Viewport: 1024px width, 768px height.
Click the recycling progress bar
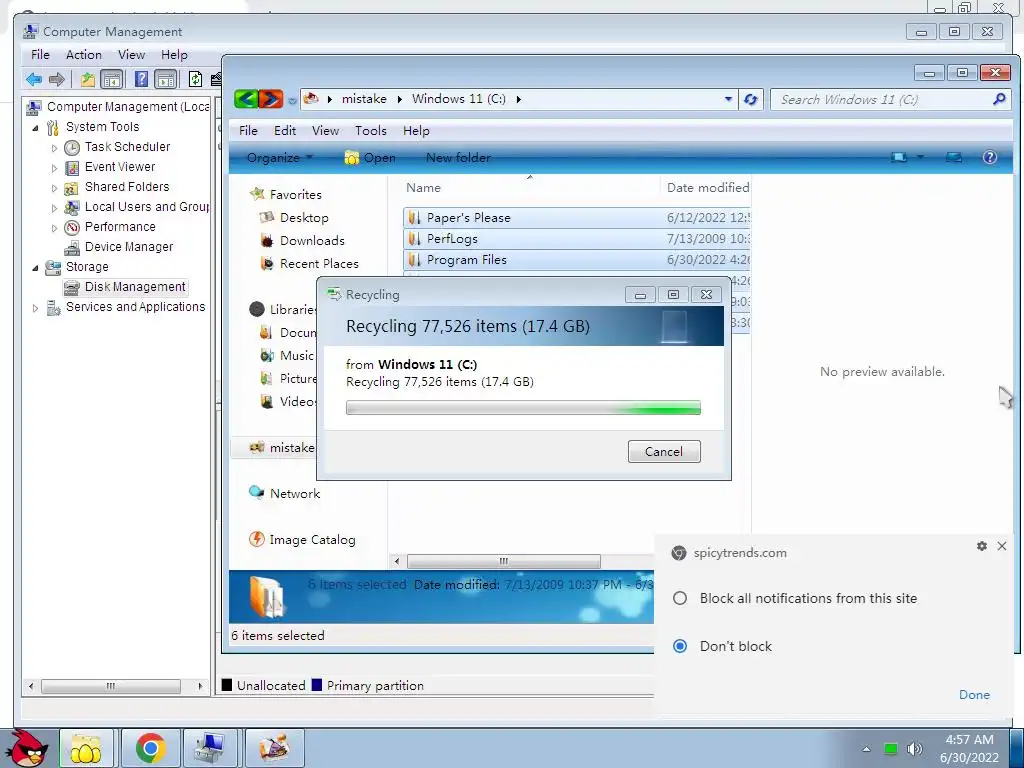(x=523, y=408)
